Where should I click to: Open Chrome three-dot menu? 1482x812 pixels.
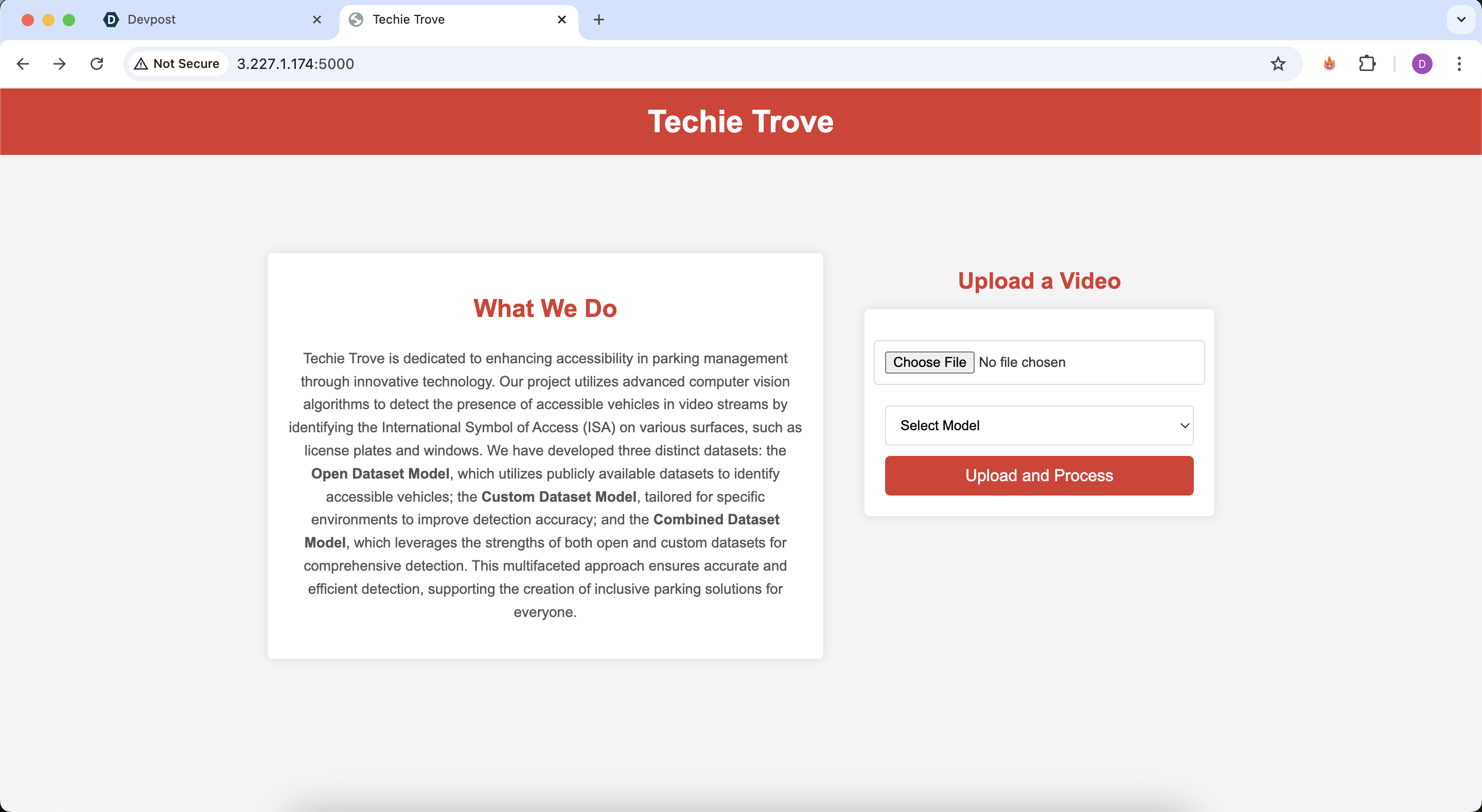[x=1459, y=64]
